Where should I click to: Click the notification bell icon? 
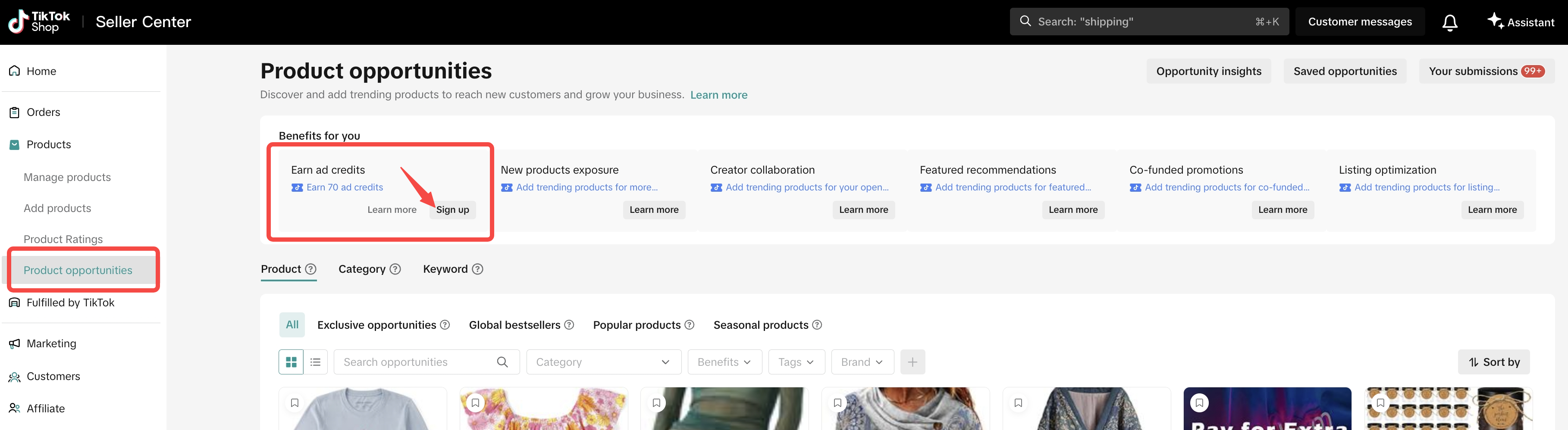(1449, 22)
